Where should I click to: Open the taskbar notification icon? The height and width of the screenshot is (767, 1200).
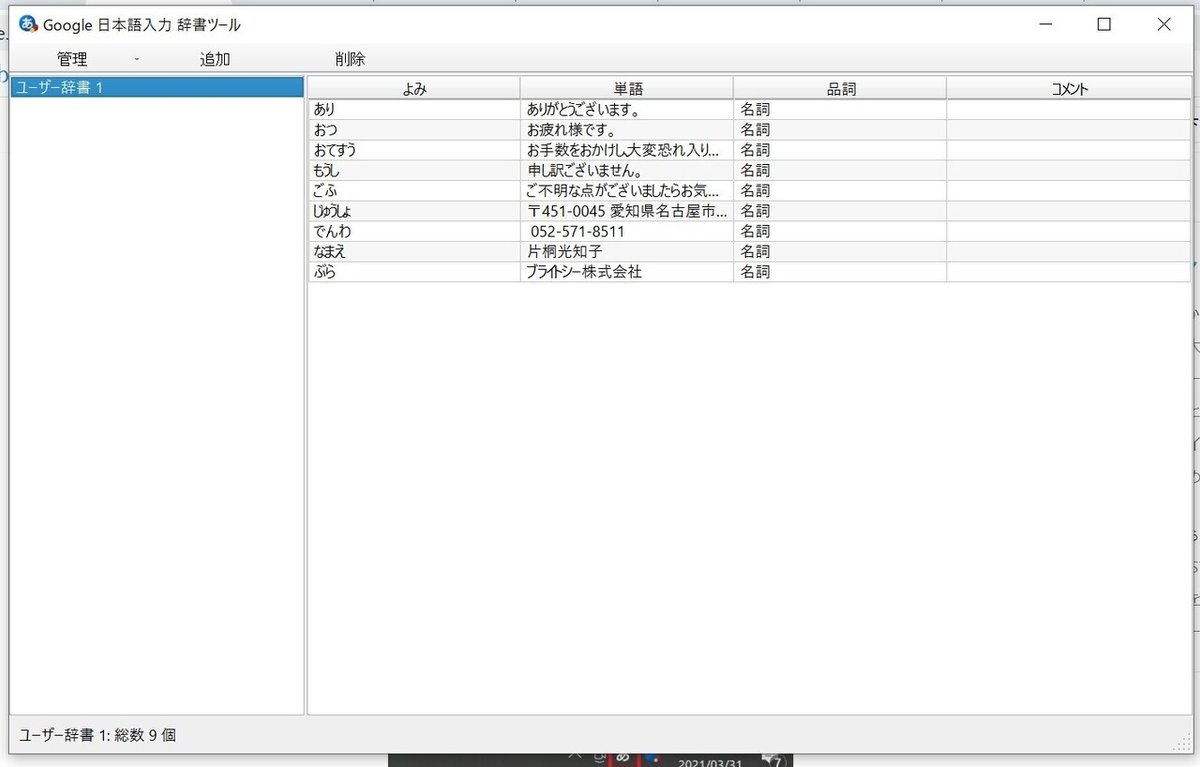[772, 760]
